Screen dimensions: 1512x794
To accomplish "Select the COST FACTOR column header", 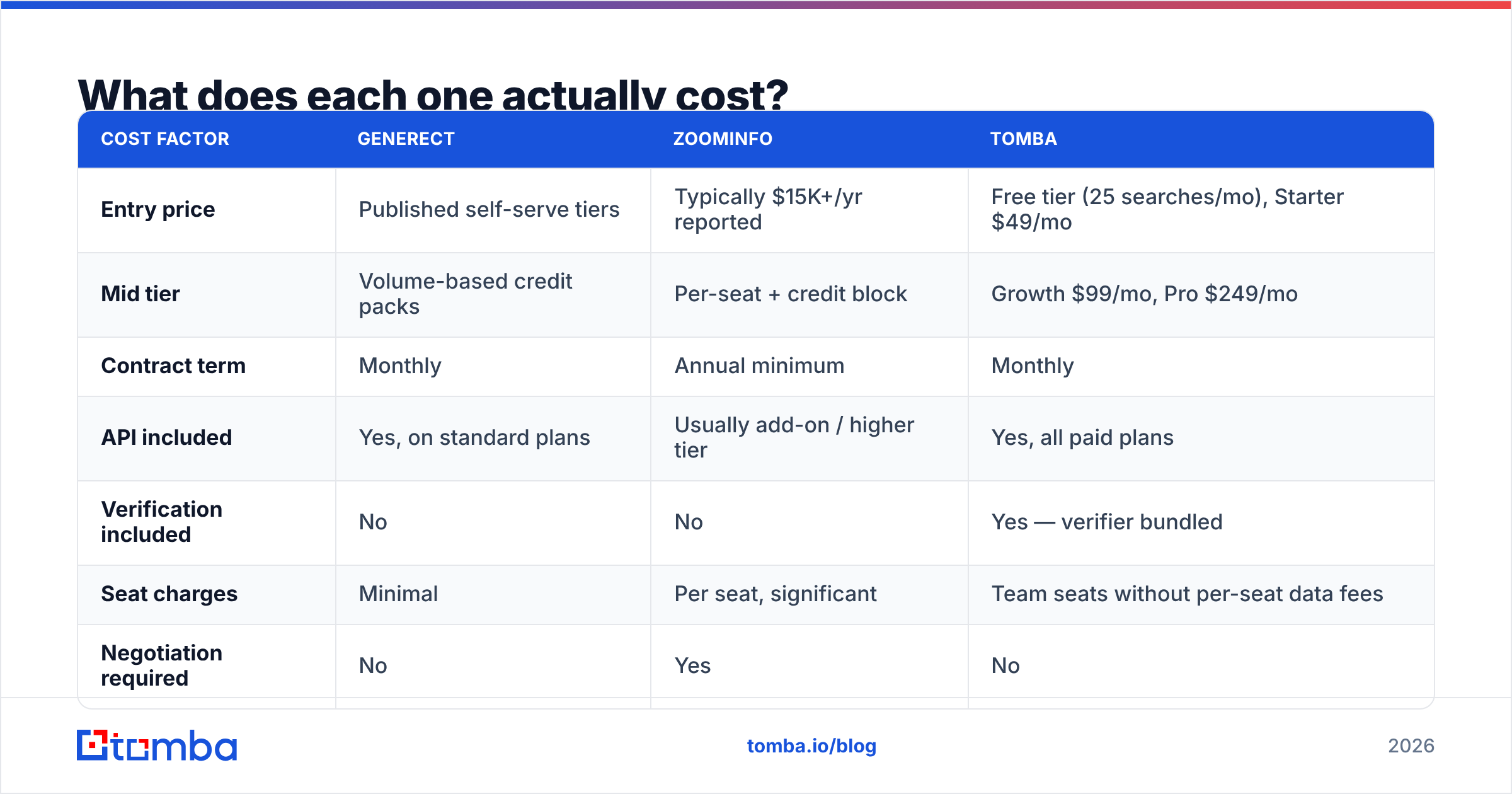I will pos(165,139).
